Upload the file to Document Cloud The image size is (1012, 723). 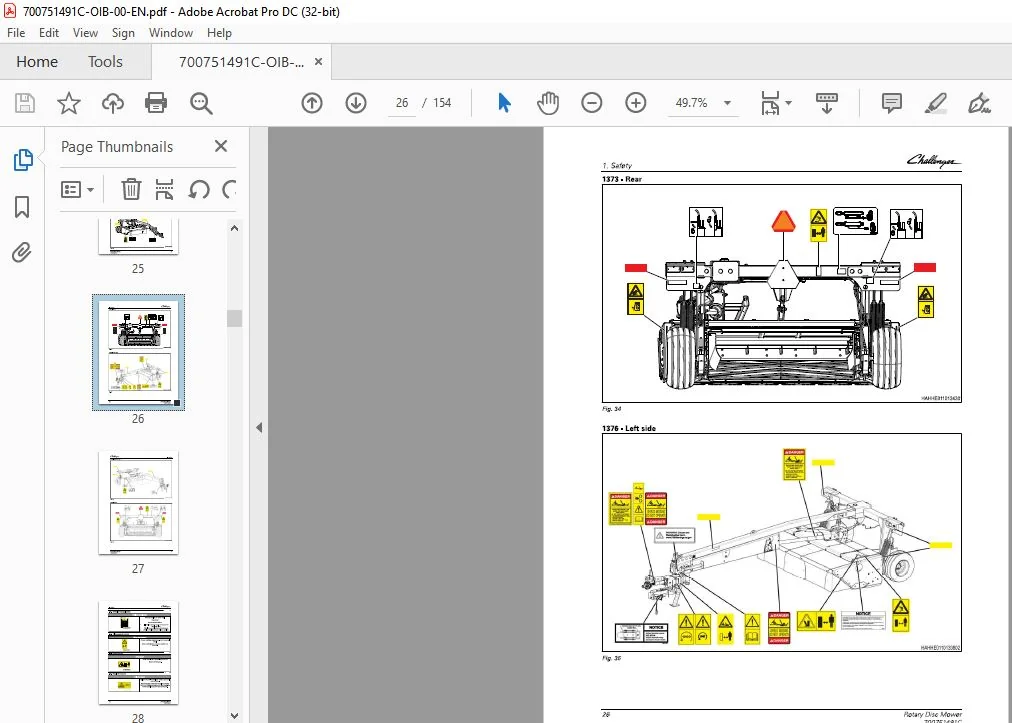pyautogui.click(x=113, y=103)
